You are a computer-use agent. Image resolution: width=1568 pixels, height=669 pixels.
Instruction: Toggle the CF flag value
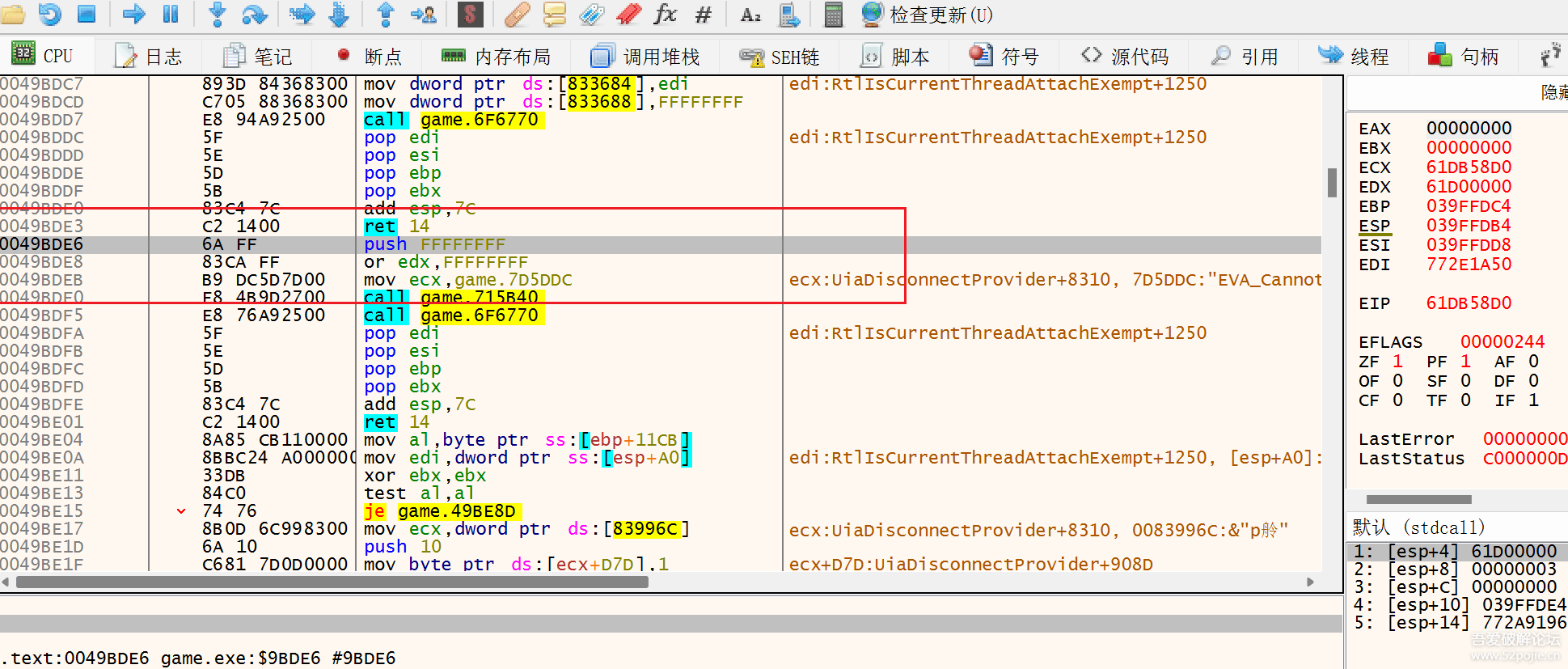(1397, 400)
